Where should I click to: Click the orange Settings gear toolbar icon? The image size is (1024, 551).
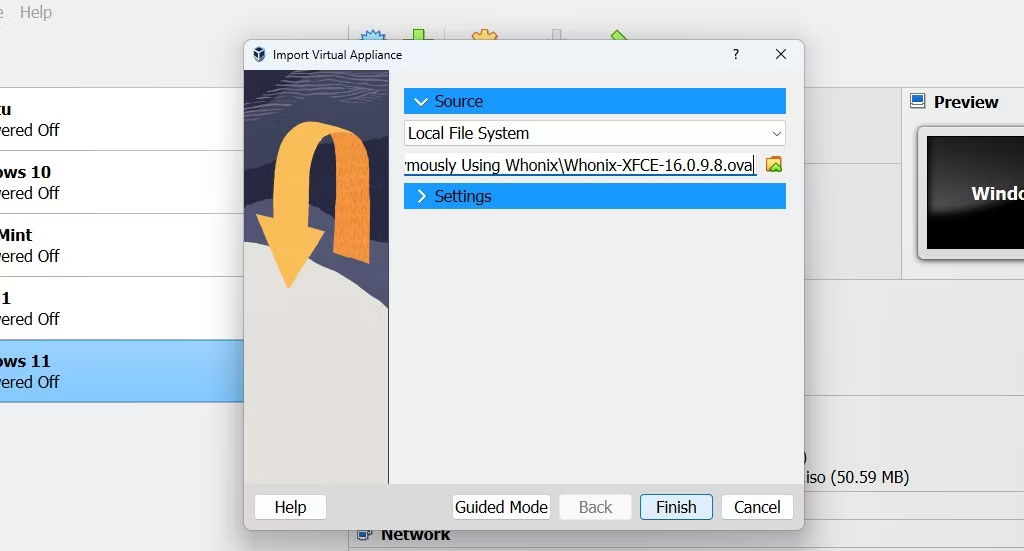tap(485, 36)
